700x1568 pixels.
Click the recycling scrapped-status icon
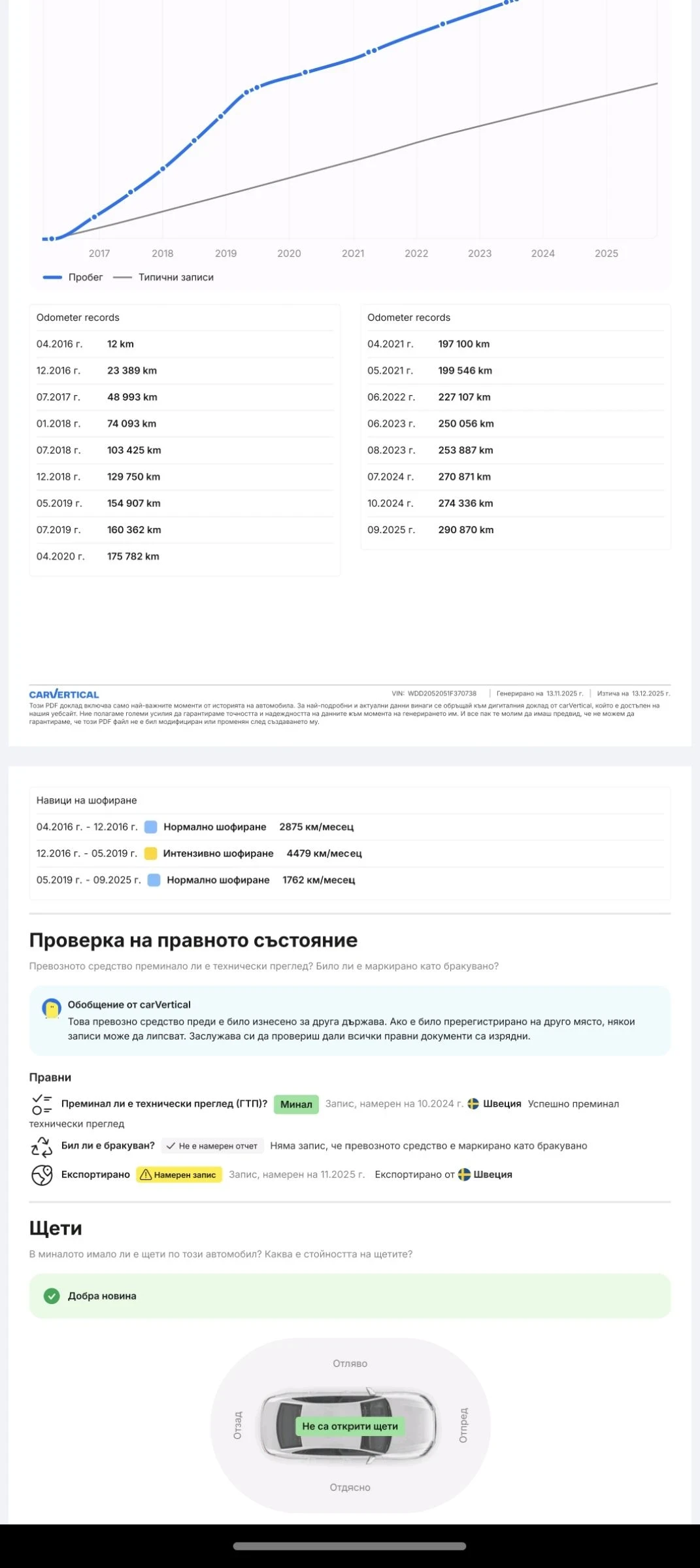point(42,1146)
